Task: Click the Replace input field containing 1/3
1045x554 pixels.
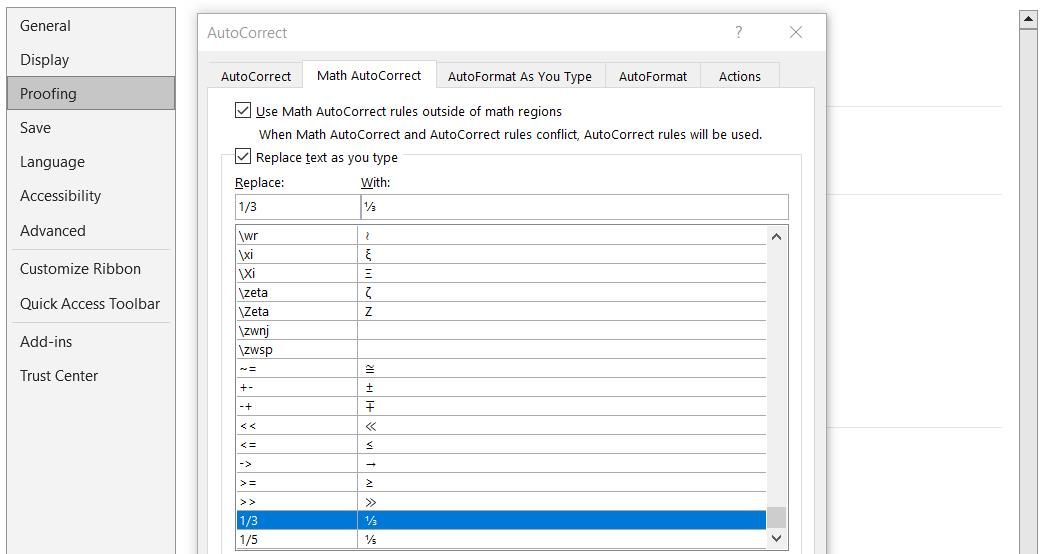Action: point(297,207)
